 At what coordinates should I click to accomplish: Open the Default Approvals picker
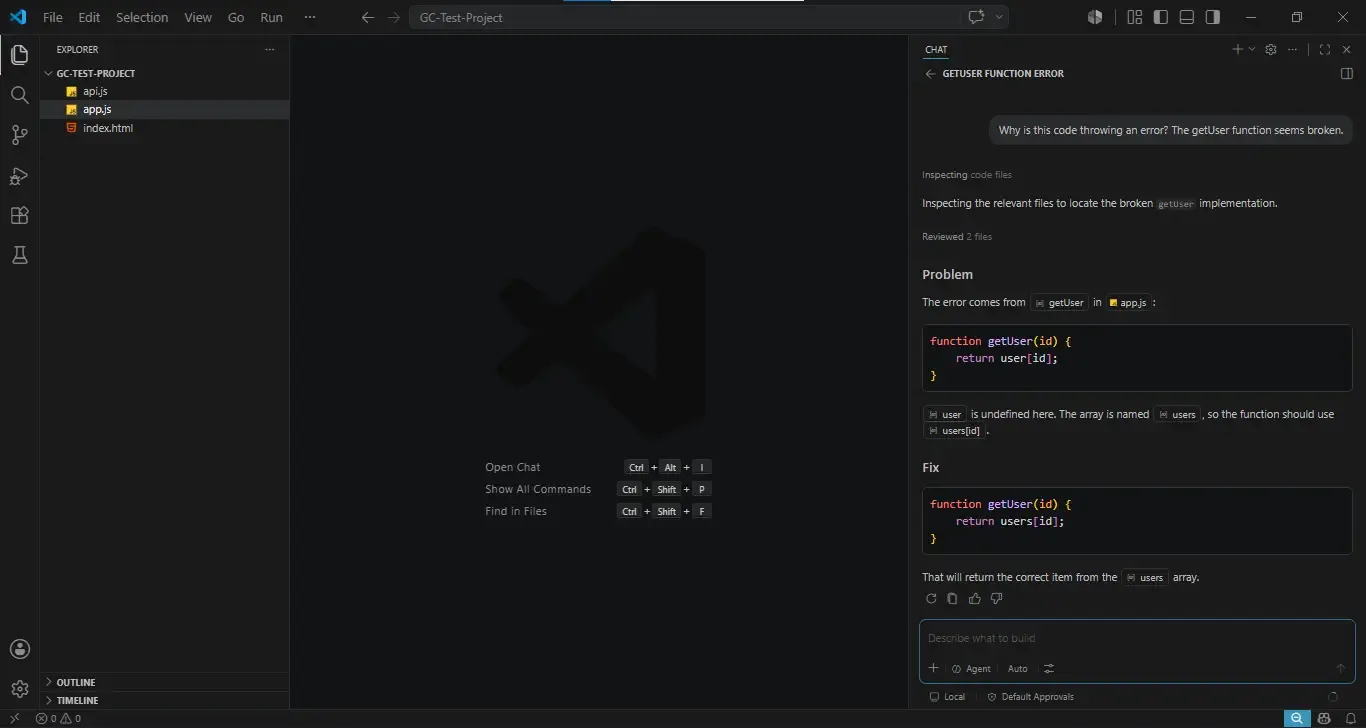1030,697
